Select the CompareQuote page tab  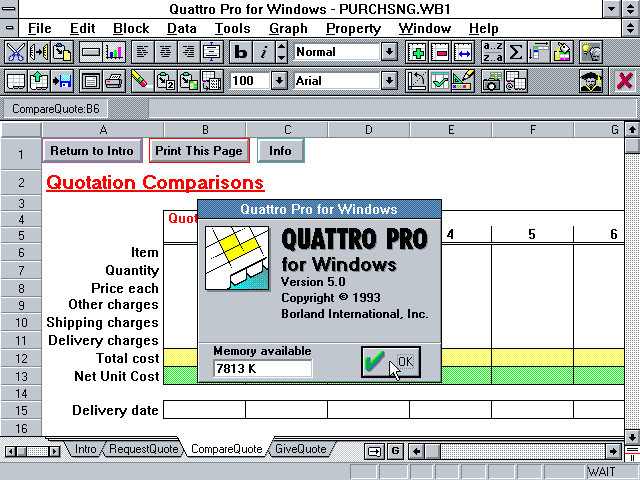pyautogui.click(x=227, y=449)
